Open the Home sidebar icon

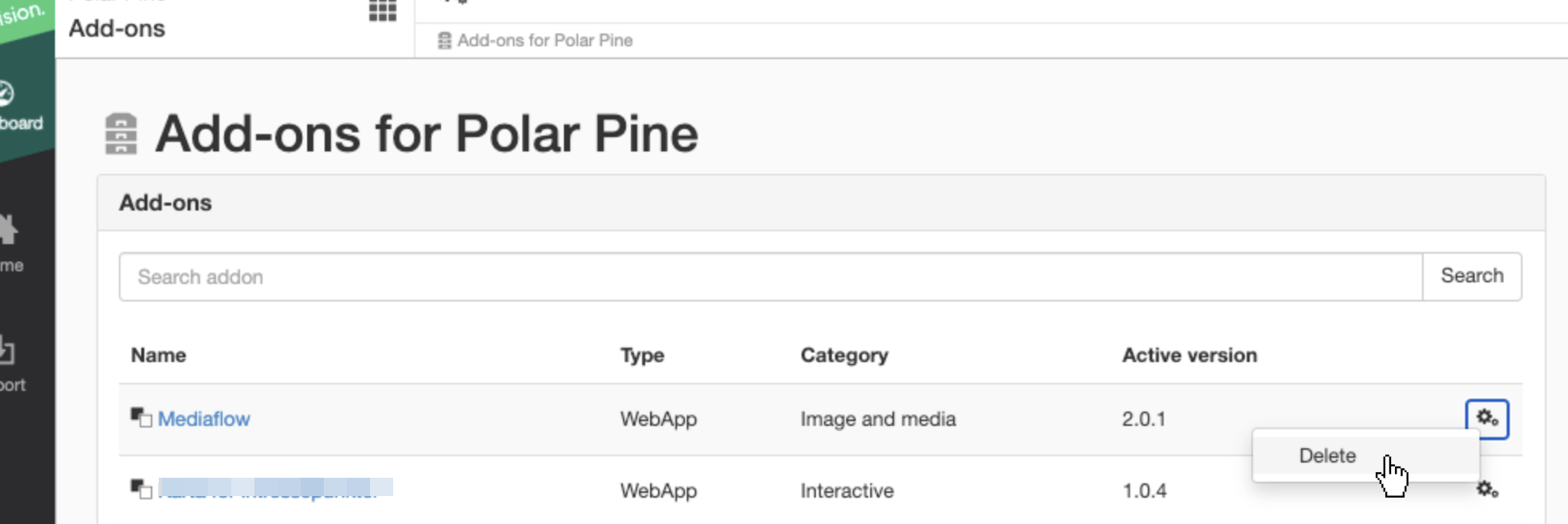(x=10, y=243)
